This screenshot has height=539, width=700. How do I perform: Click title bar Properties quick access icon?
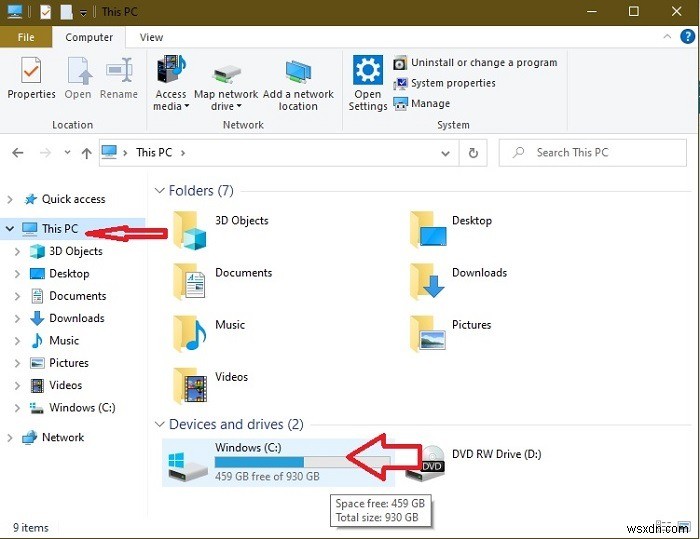pos(46,12)
